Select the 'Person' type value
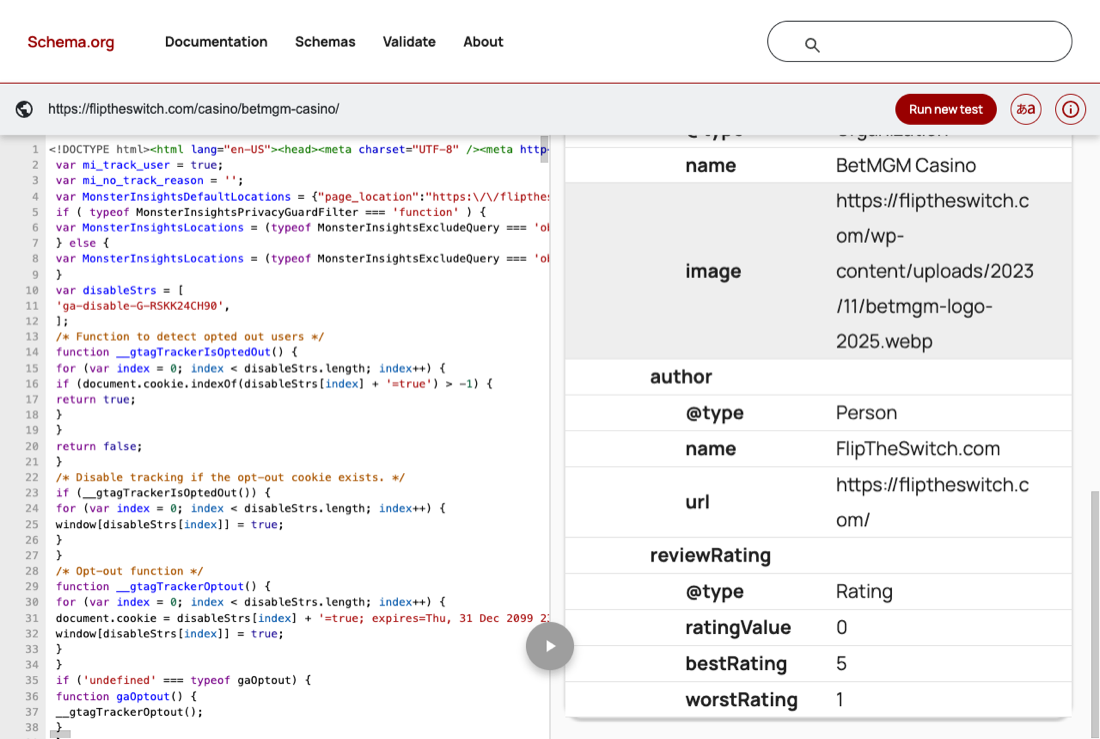Viewport: 1100px width, 739px height. (x=866, y=413)
